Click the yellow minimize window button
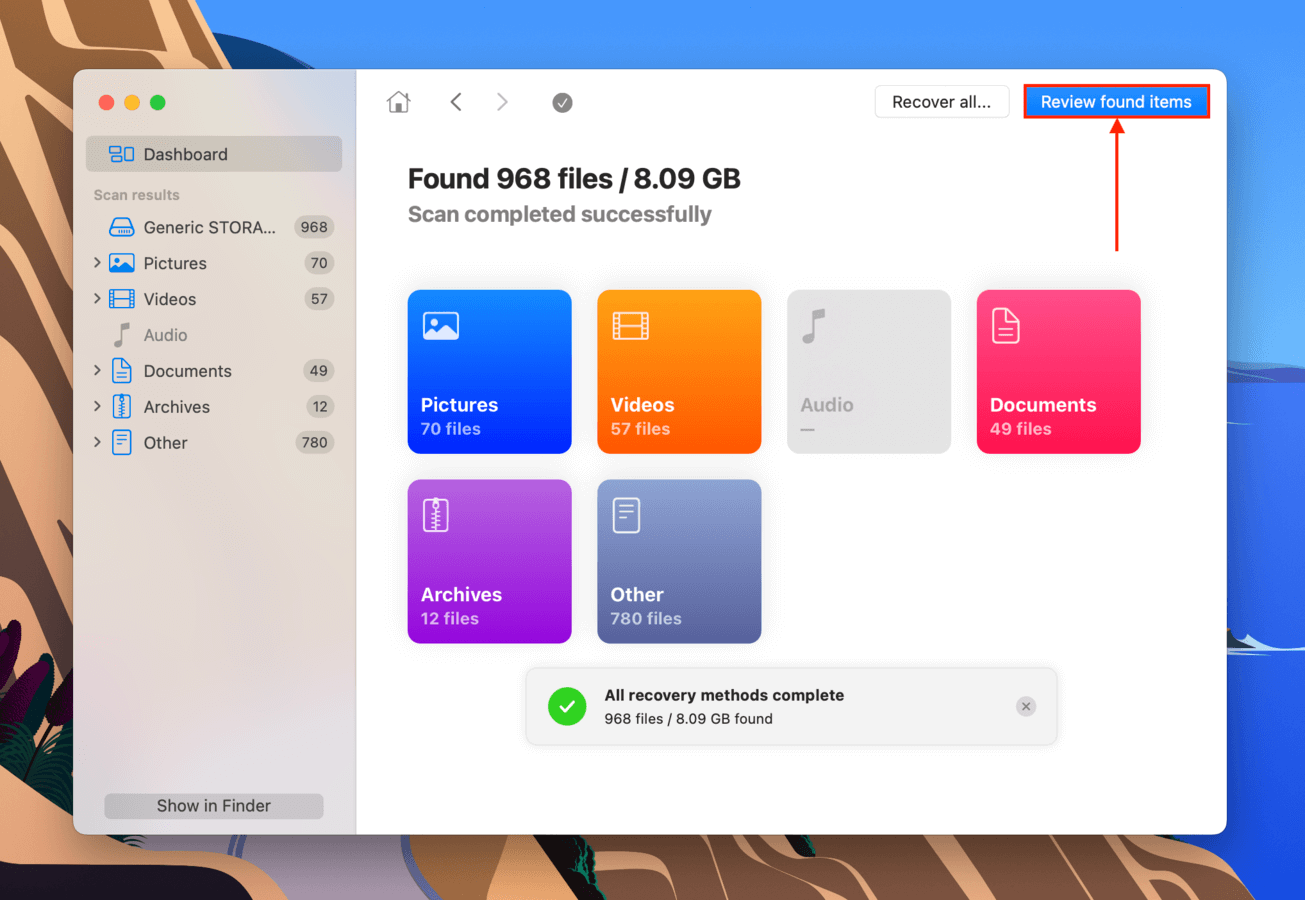 tap(132, 103)
